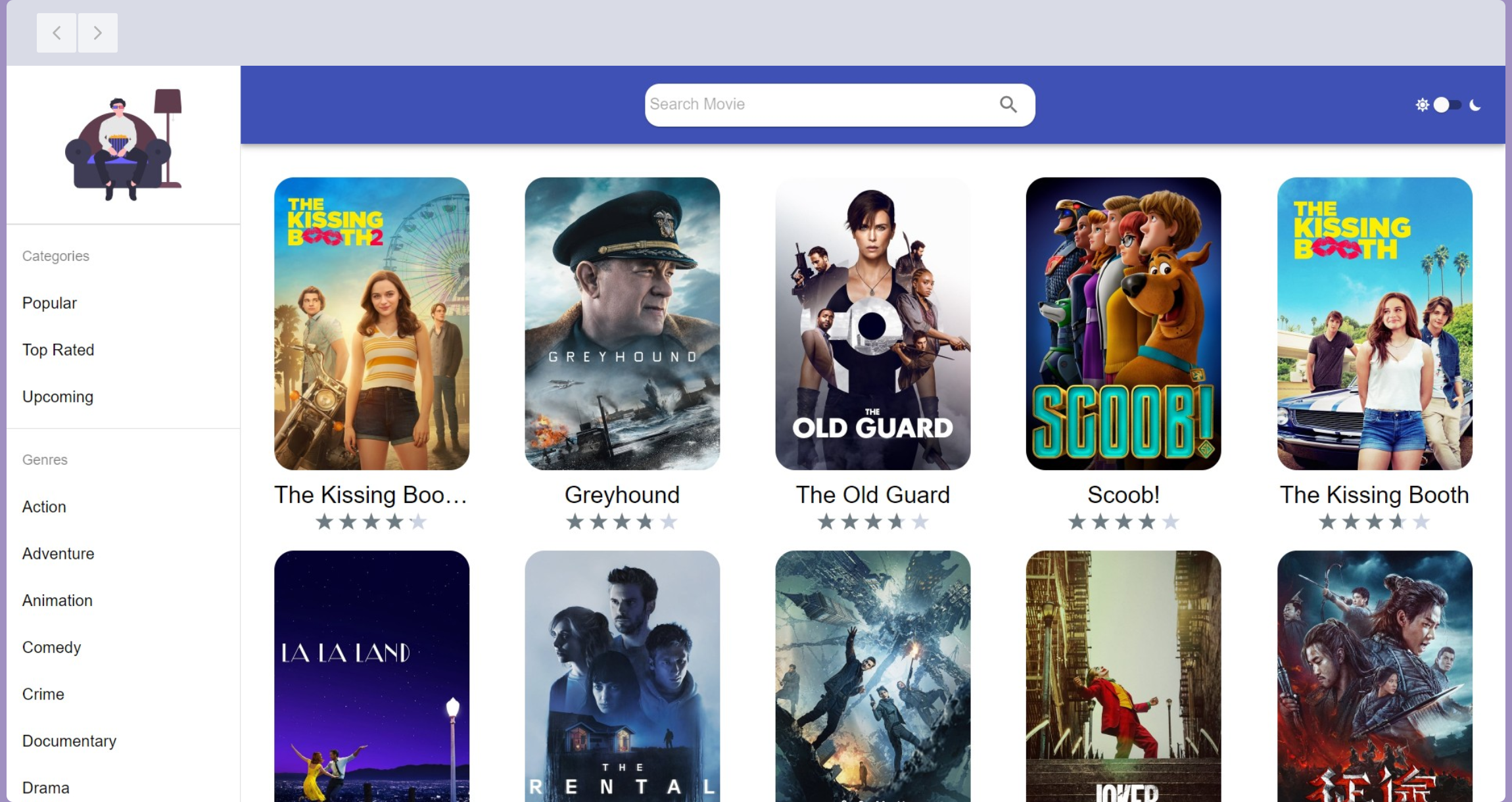
Task: Click the moon dark-mode icon
Action: point(1475,105)
